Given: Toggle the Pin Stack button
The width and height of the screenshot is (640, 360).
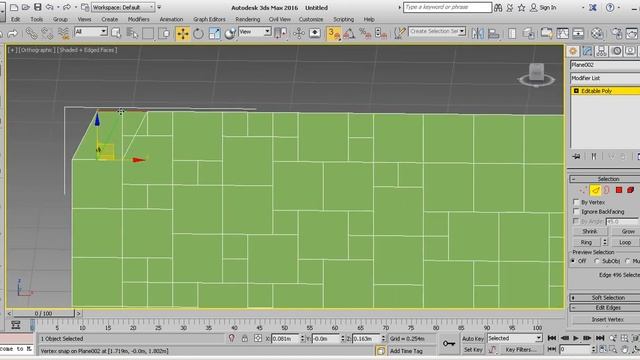Looking at the screenshot, I should click(x=576, y=157).
